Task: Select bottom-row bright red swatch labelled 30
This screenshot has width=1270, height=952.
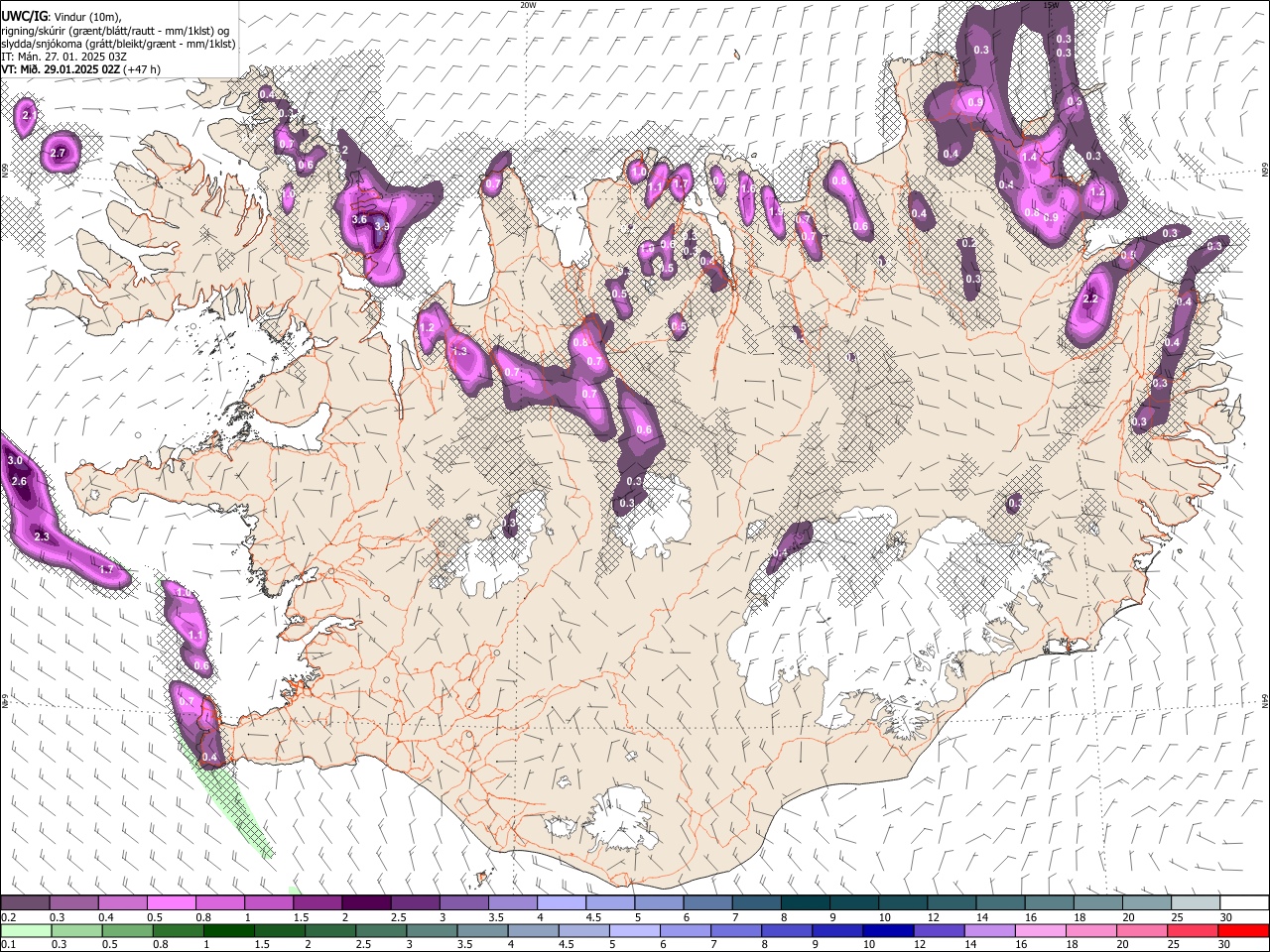Action: pyautogui.click(x=1245, y=930)
